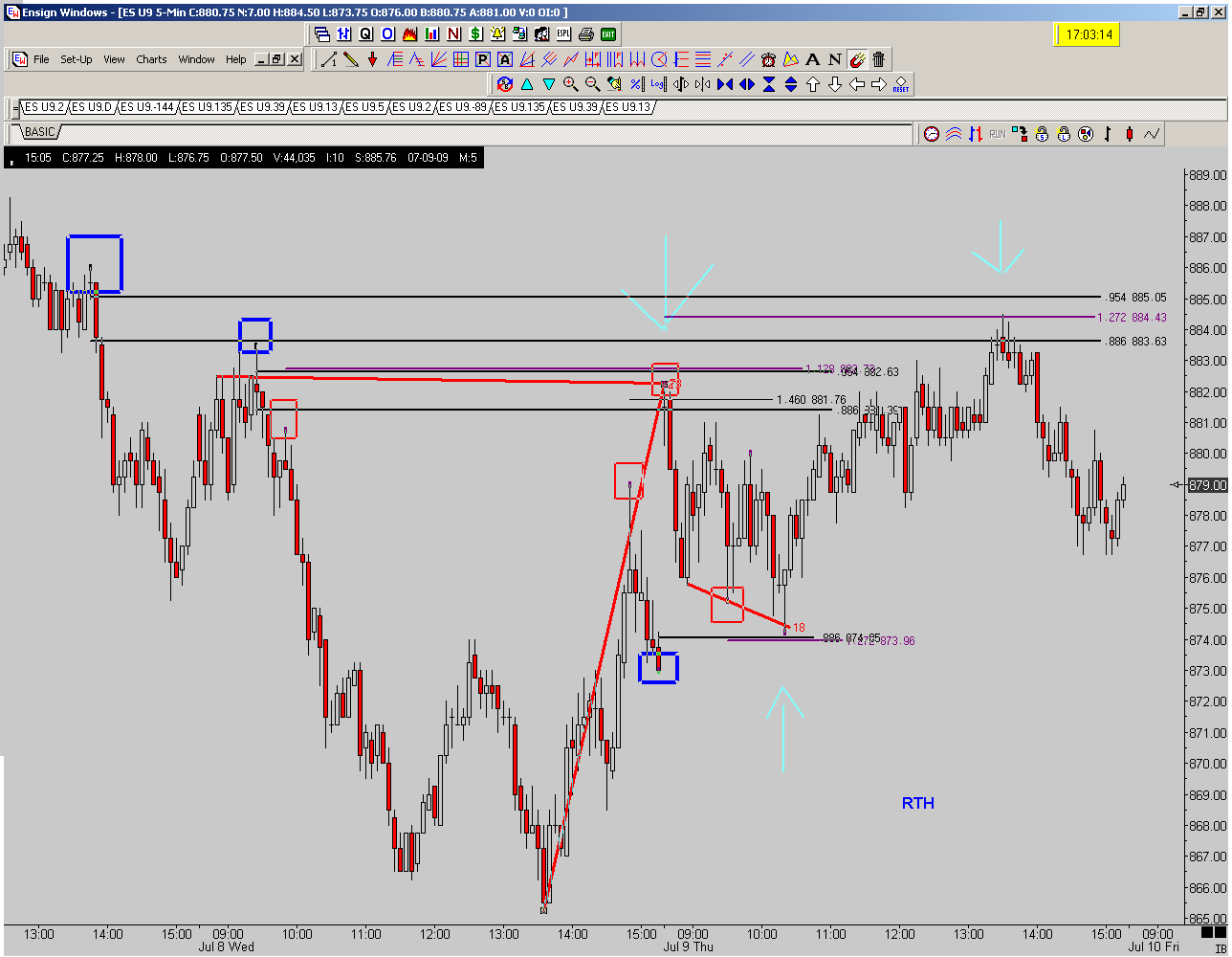Toggle the L padlock icon
Image resolution: width=1232 pixels, height=957 pixels.
[1064, 134]
